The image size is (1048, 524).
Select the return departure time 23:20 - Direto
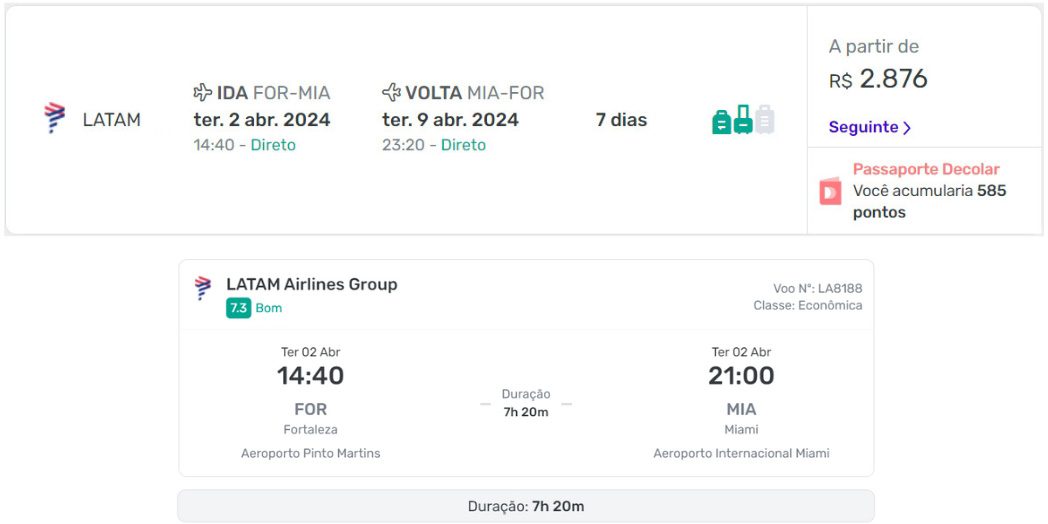click(434, 145)
